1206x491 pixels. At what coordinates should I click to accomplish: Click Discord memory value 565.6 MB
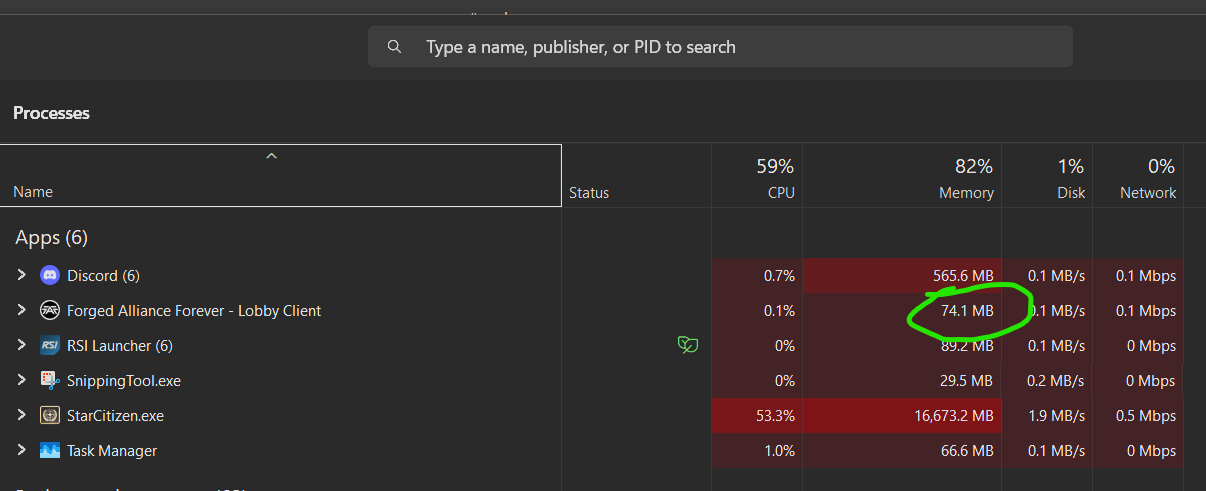[963, 275]
